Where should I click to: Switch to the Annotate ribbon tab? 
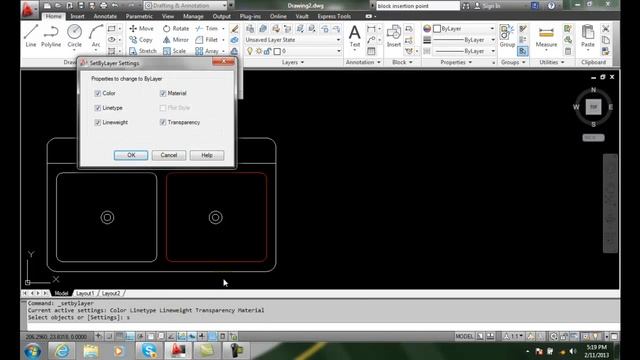click(x=105, y=16)
